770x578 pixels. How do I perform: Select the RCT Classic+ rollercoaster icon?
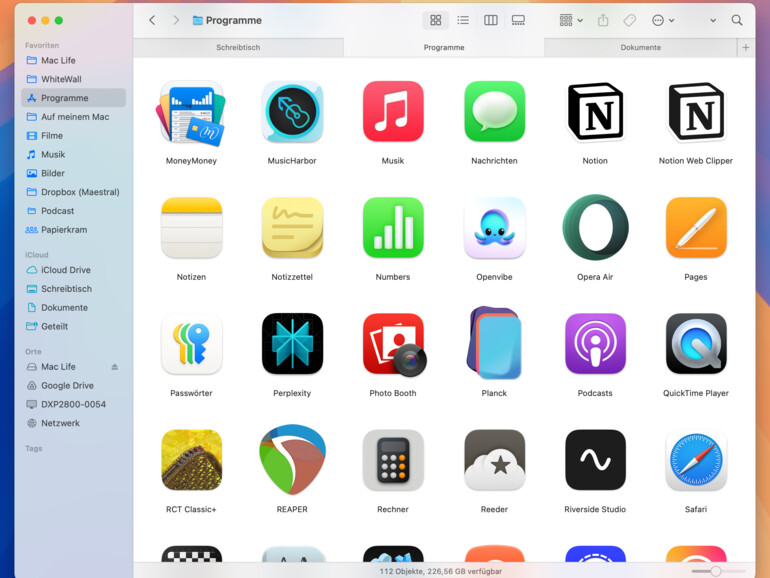pyautogui.click(x=192, y=460)
